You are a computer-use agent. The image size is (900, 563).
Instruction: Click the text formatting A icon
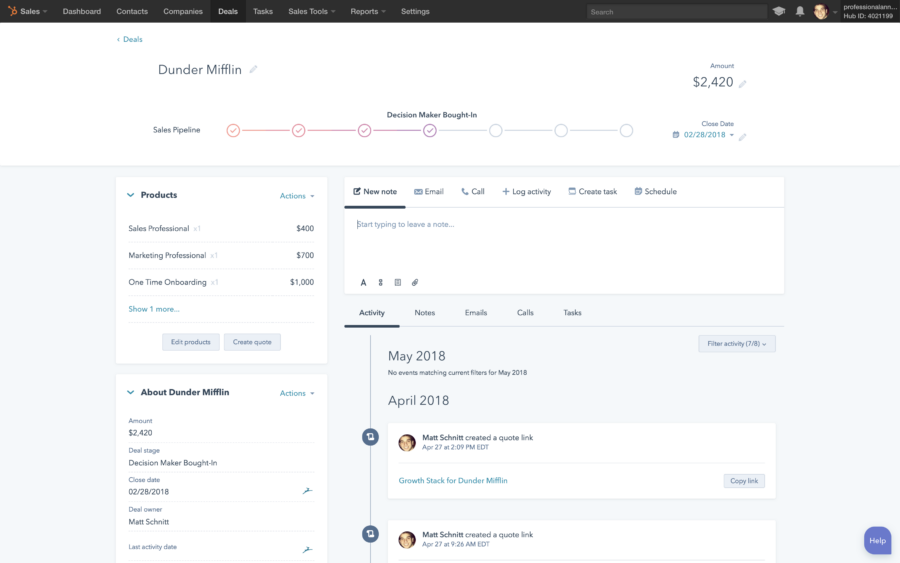(363, 282)
